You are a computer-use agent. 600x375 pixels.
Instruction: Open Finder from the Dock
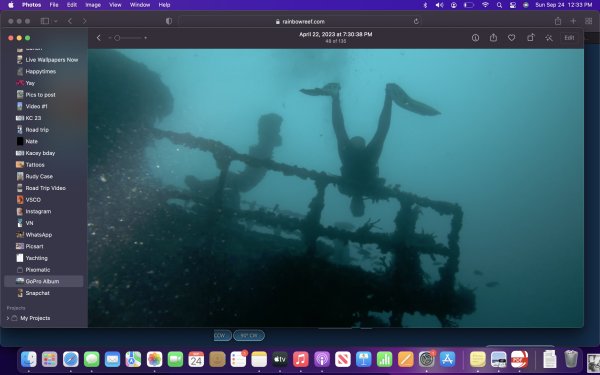pyautogui.click(x=29, y=359)
